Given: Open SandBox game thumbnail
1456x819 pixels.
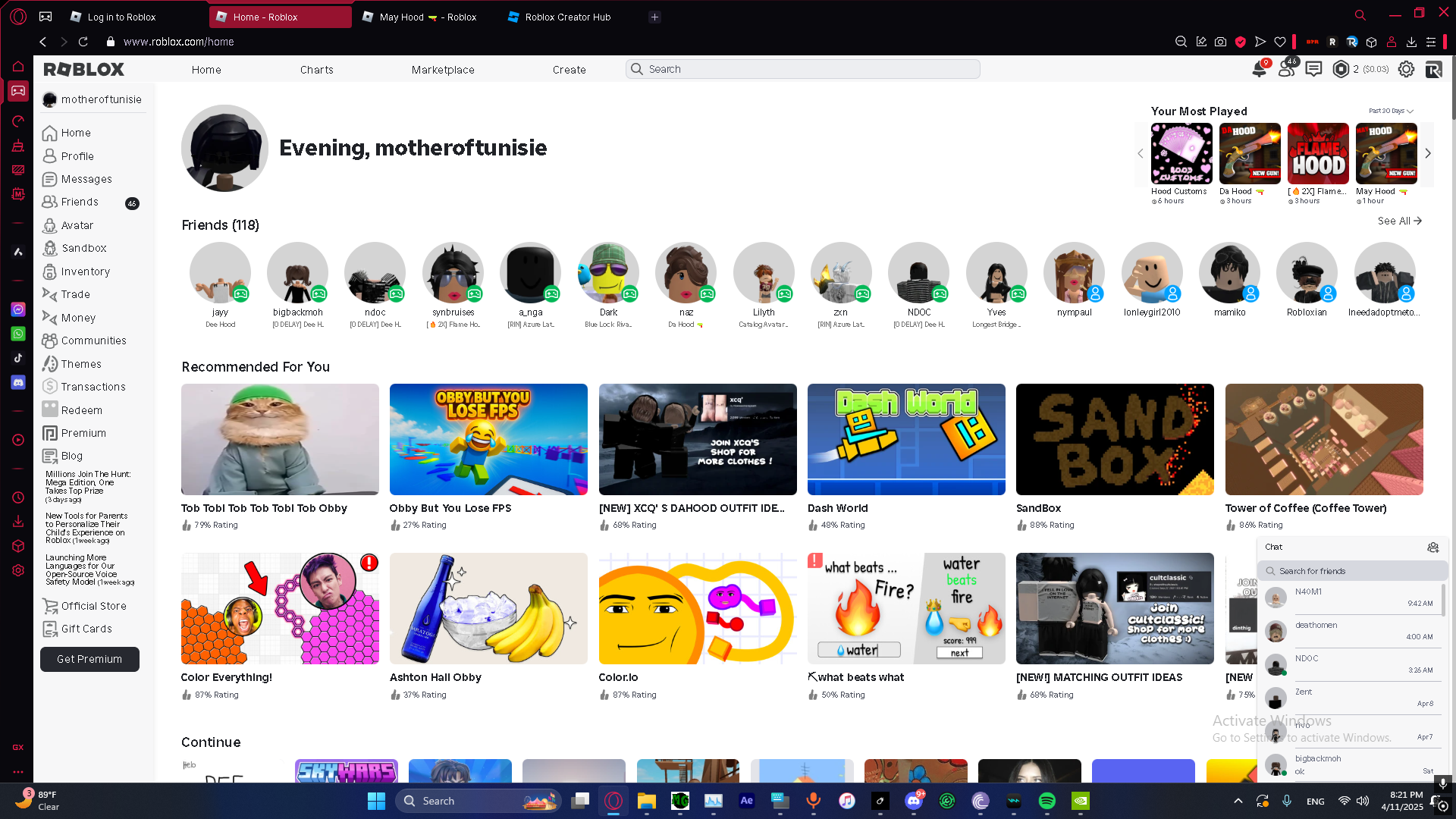Looking at the screenshot, I should pyautogui.click(x=1115, y=439).
